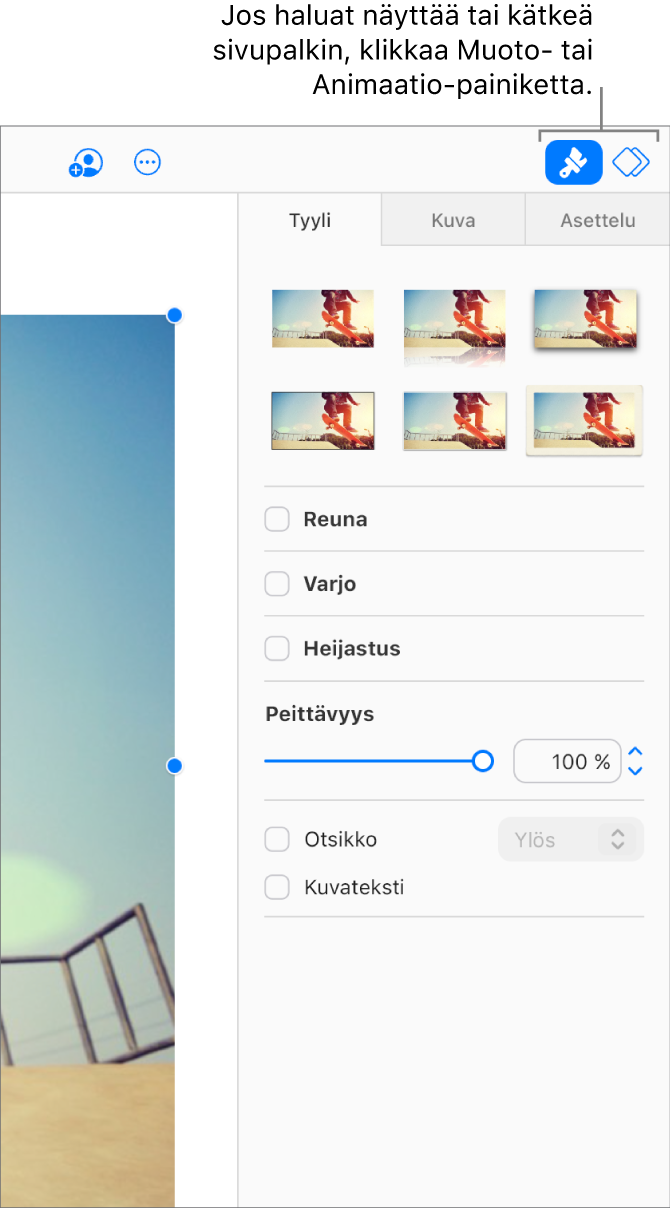Increase opacity with the stepper up arrow
The height and width of the screenshot is (1208, 670).
coord(635,752)
